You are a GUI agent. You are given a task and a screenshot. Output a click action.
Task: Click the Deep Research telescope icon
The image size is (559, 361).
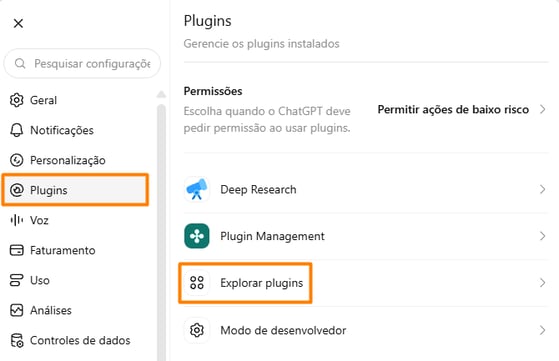point(197,189)
